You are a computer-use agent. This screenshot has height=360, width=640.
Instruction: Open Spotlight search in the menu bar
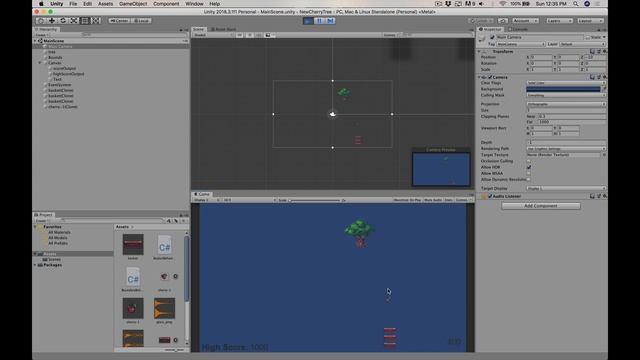(576, 4)
